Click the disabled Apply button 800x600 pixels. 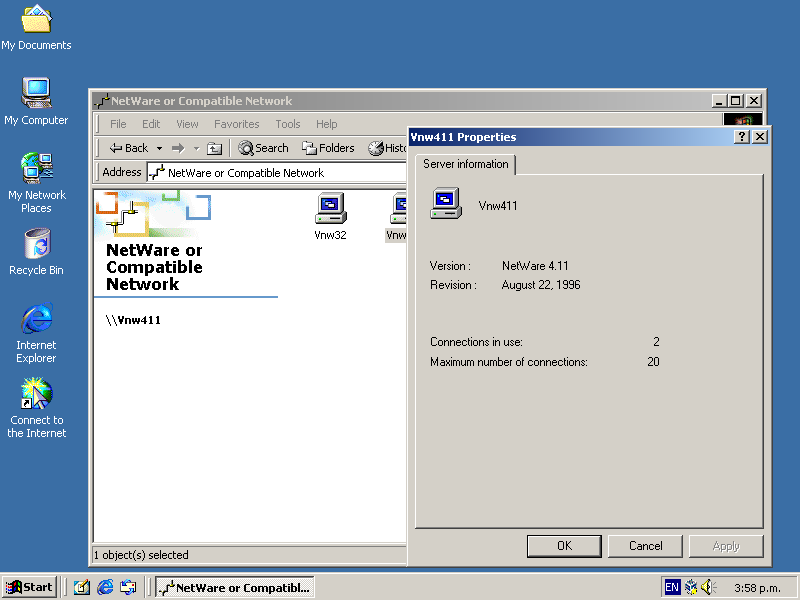click(726, 546)
